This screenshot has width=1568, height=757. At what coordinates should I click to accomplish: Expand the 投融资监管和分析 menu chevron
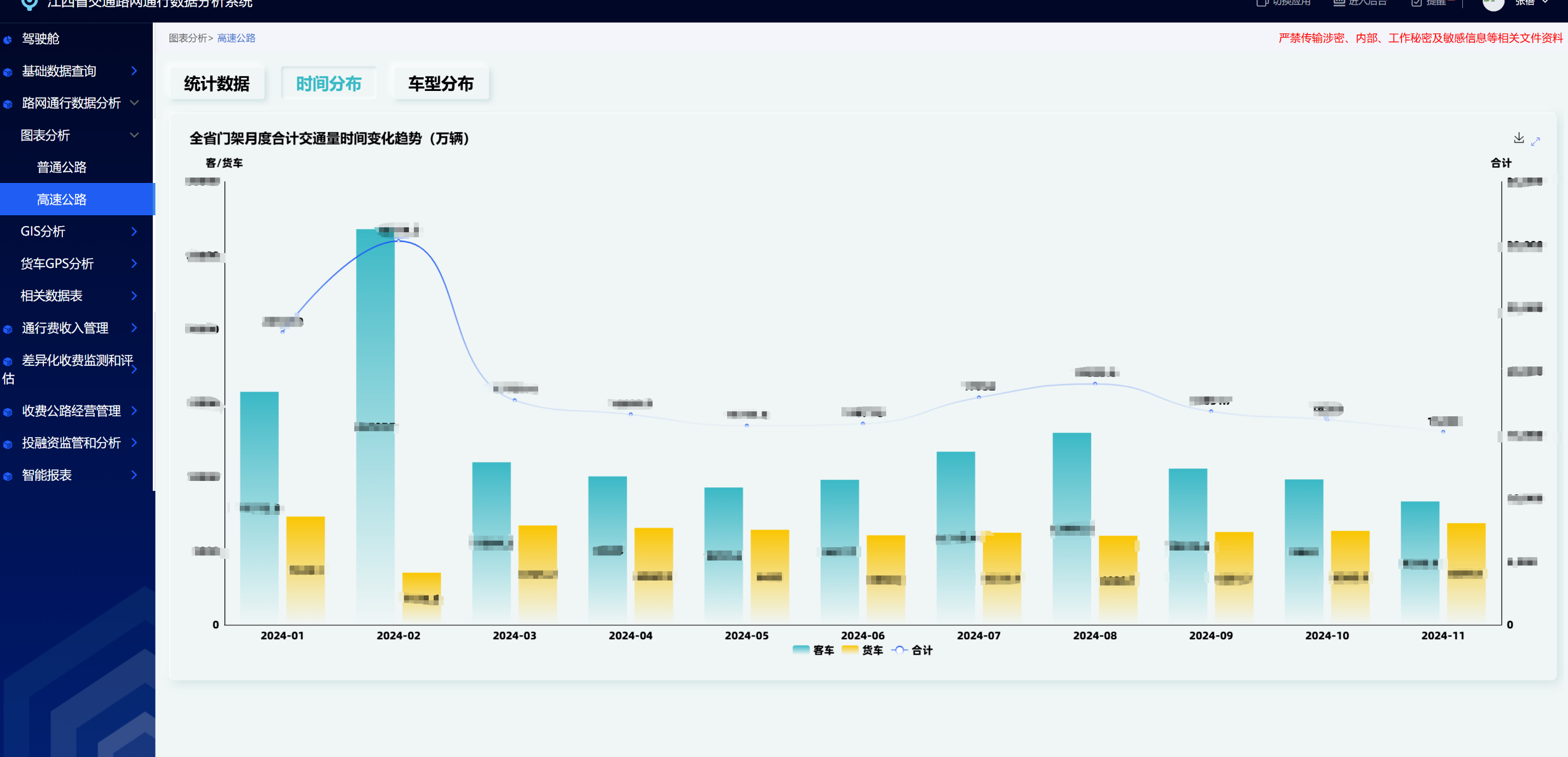(x=135, y=442)
